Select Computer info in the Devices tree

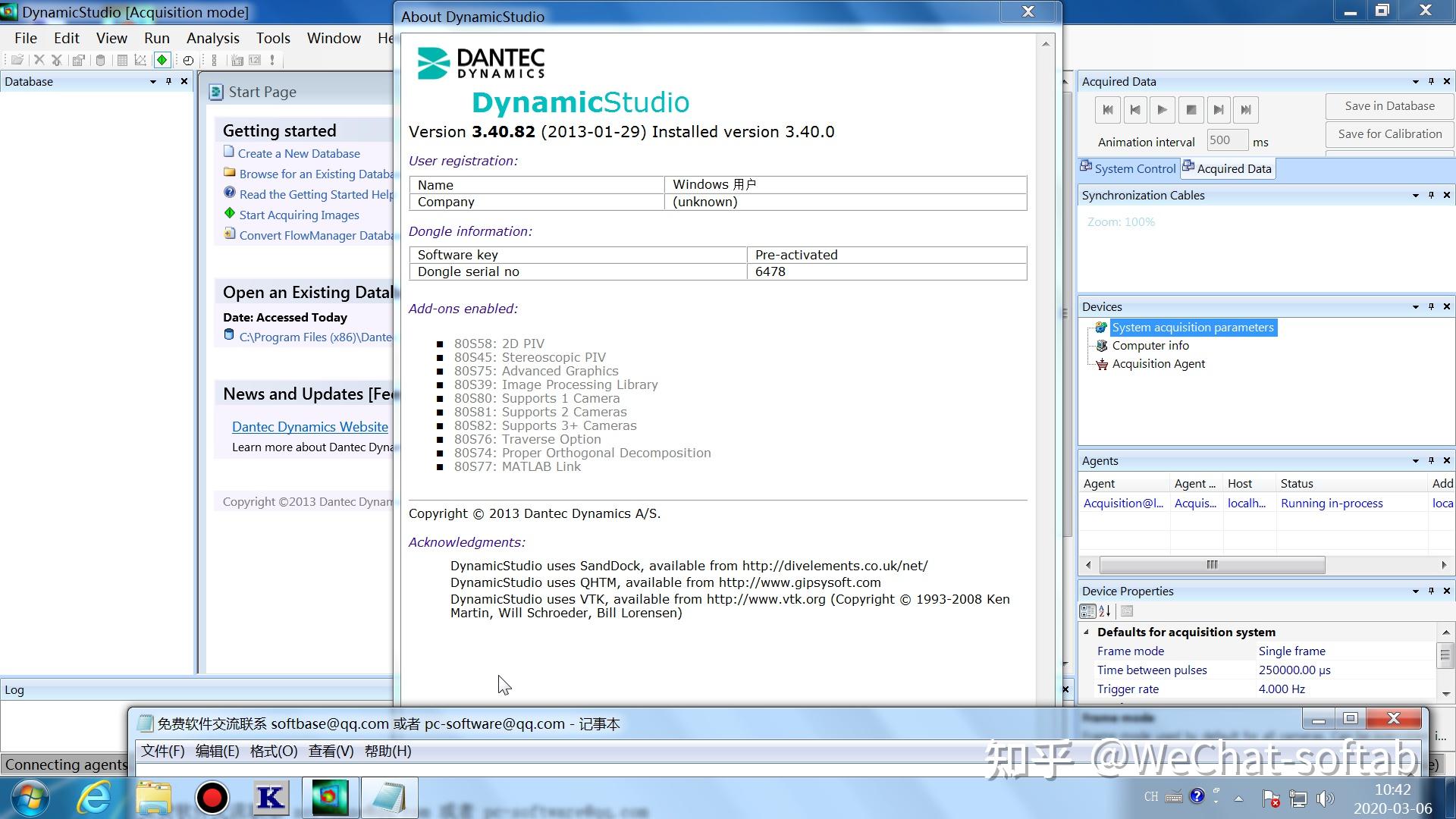1150,346
